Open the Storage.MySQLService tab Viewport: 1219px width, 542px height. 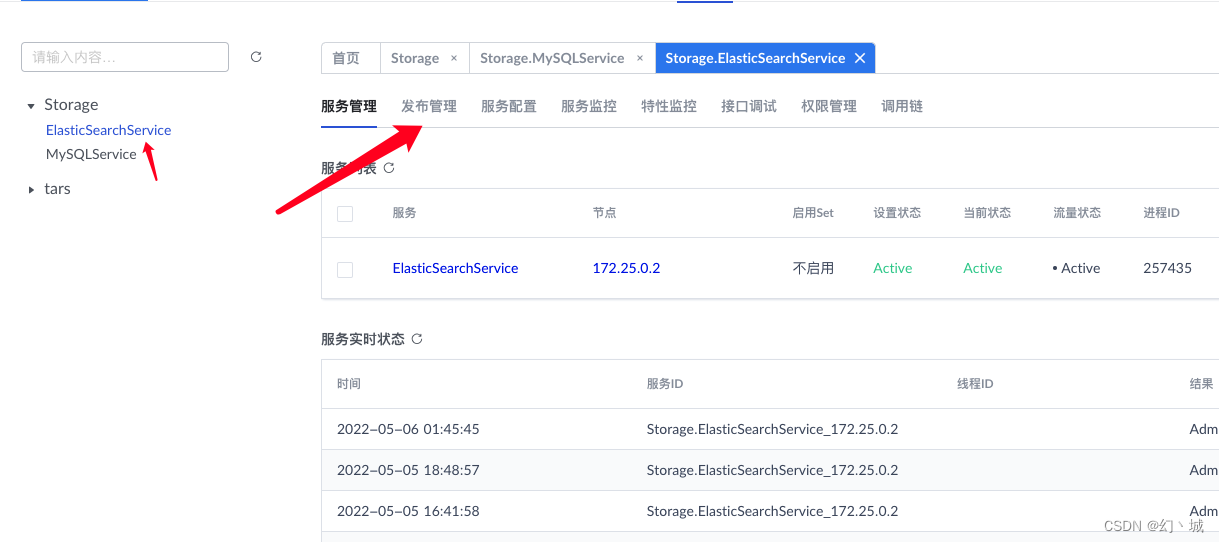pos(552,58)
